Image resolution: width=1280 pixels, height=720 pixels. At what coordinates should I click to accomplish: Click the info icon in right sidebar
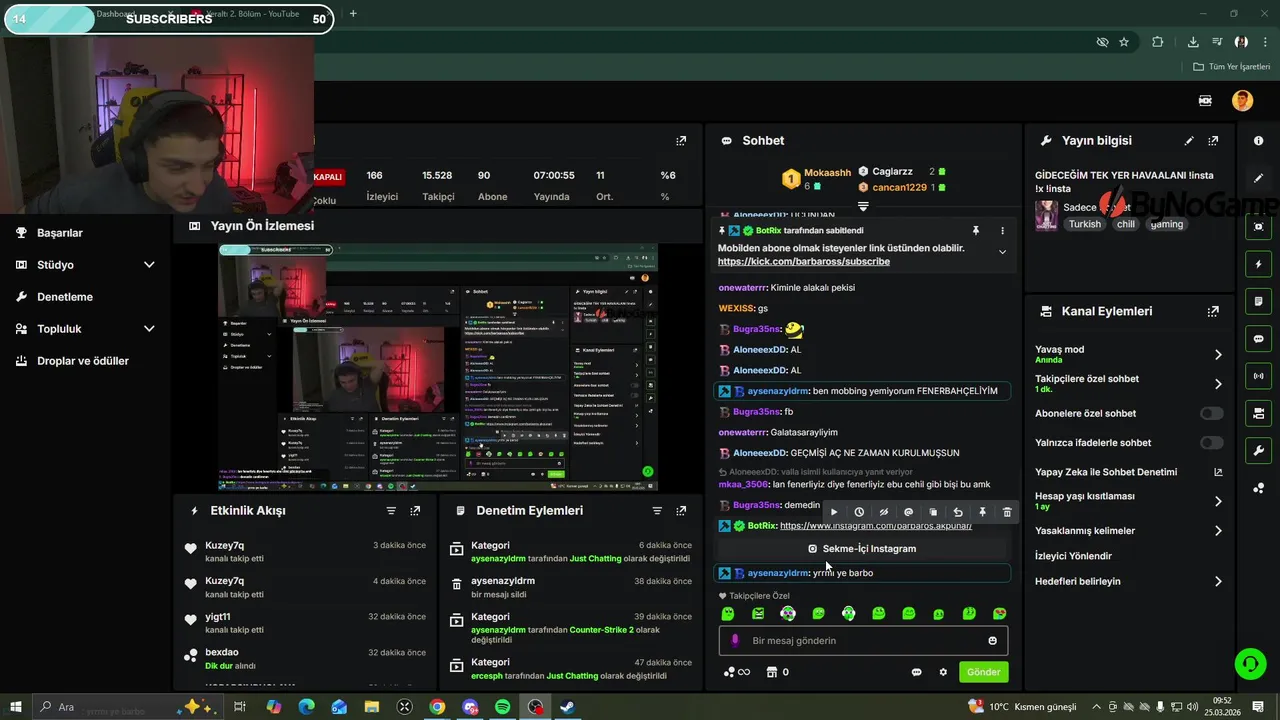click(1258, 141)
